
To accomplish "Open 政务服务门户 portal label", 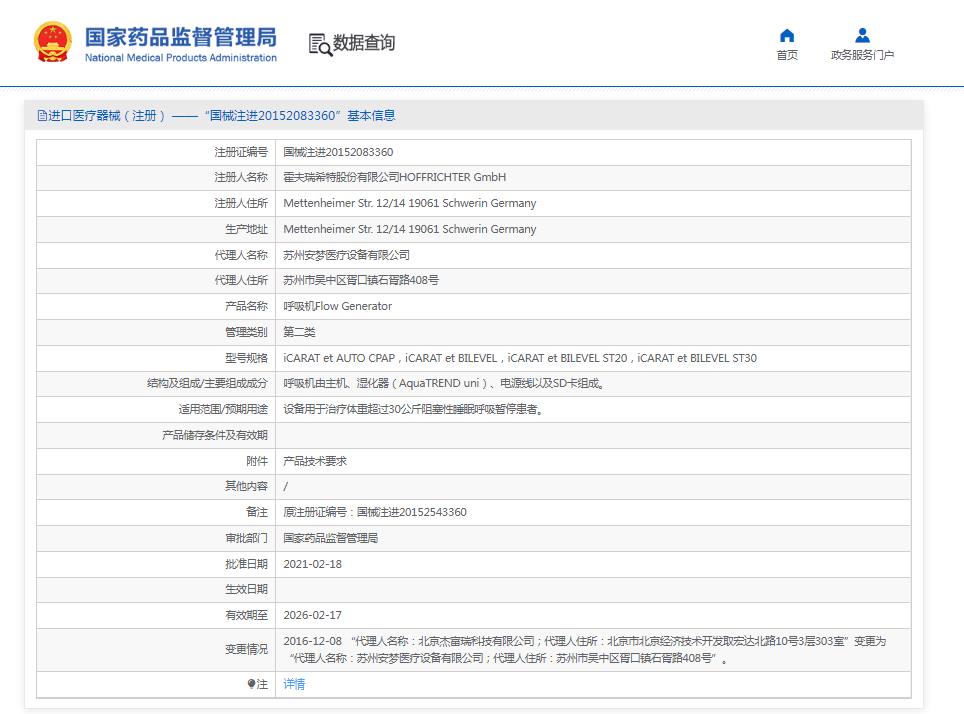I will (862, 56).
